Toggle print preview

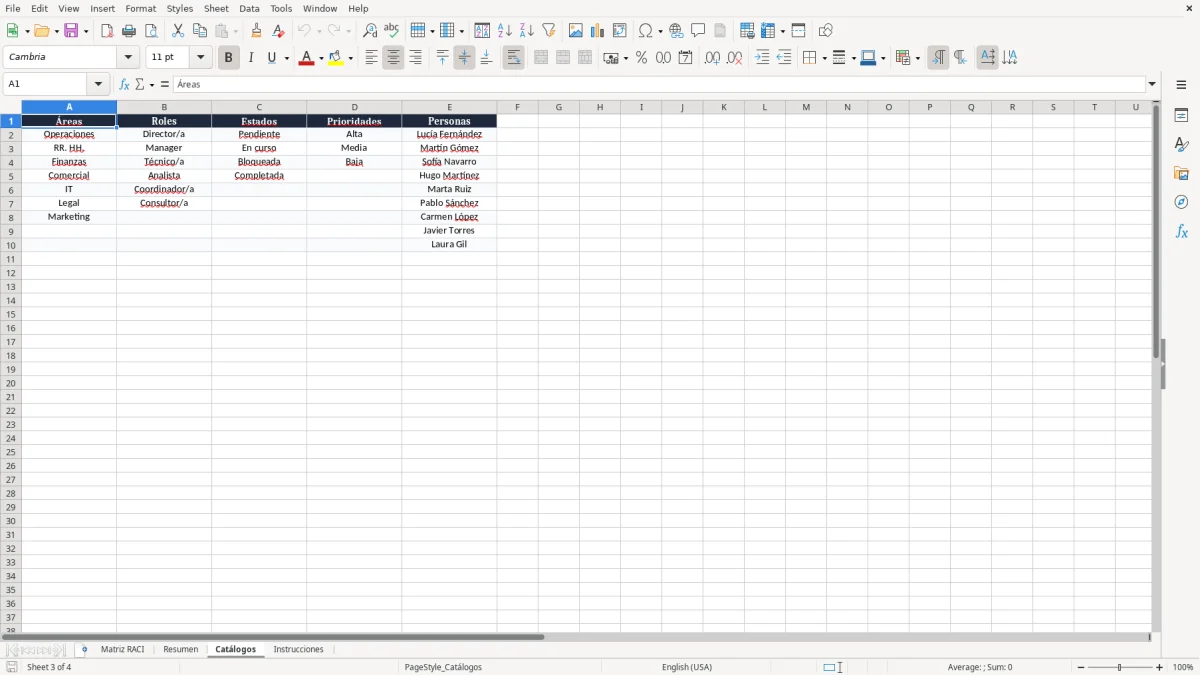[151, 31]
